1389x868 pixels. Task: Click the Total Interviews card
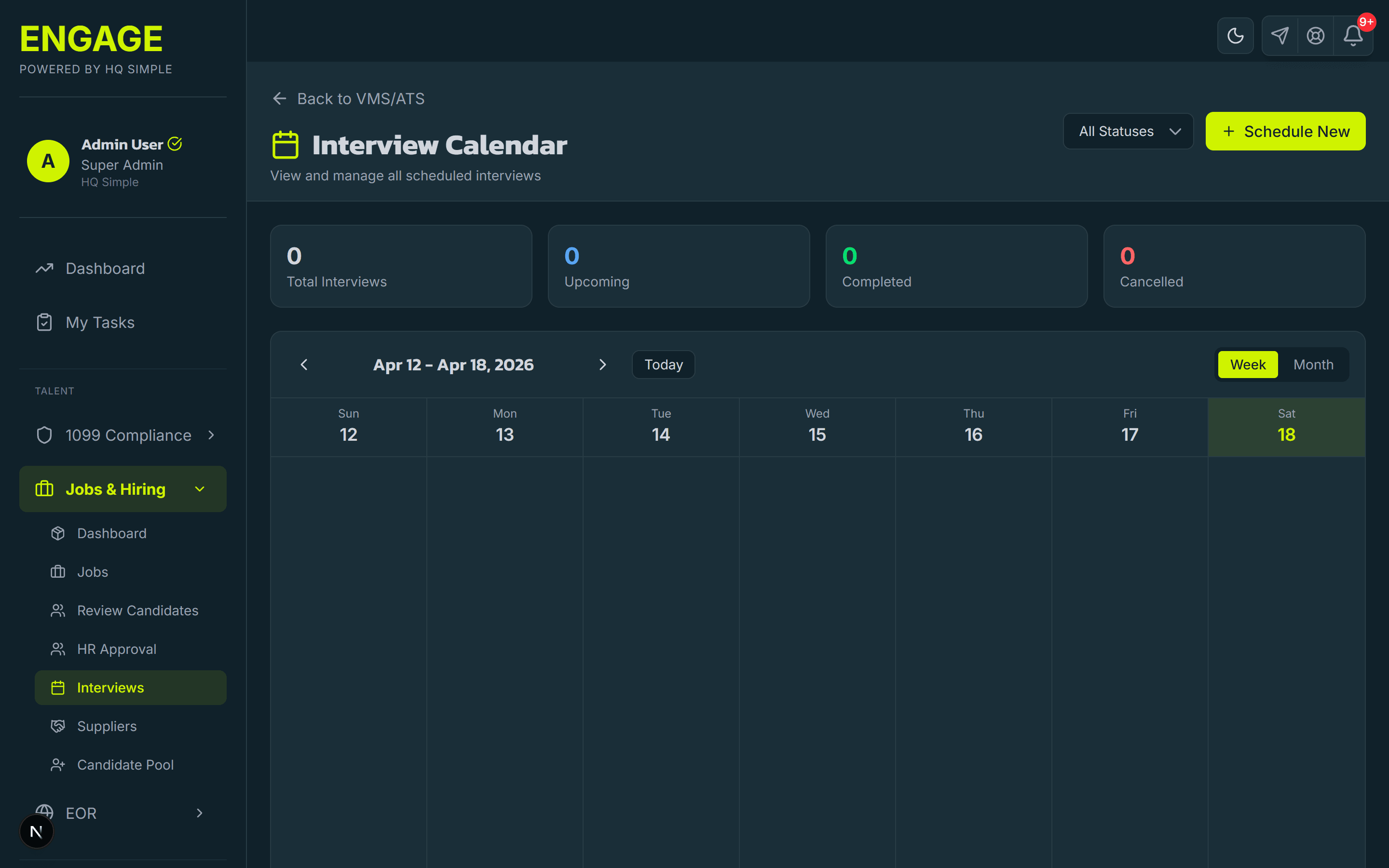point(401,266)
